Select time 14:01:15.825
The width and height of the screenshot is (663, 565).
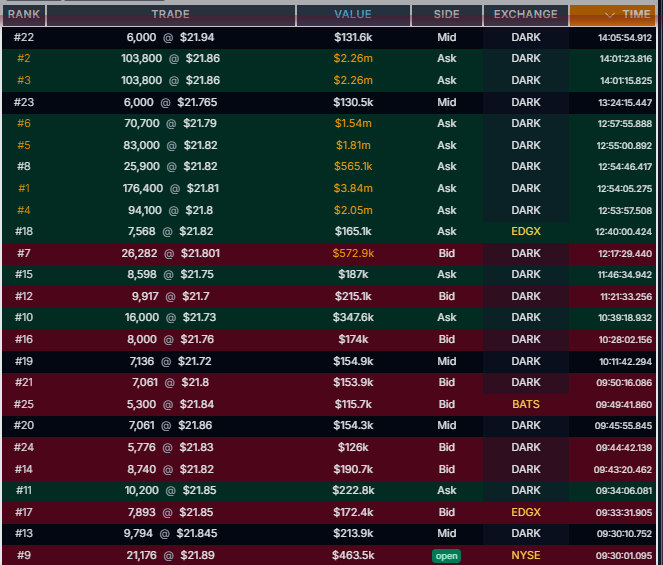tap(626, 80)
